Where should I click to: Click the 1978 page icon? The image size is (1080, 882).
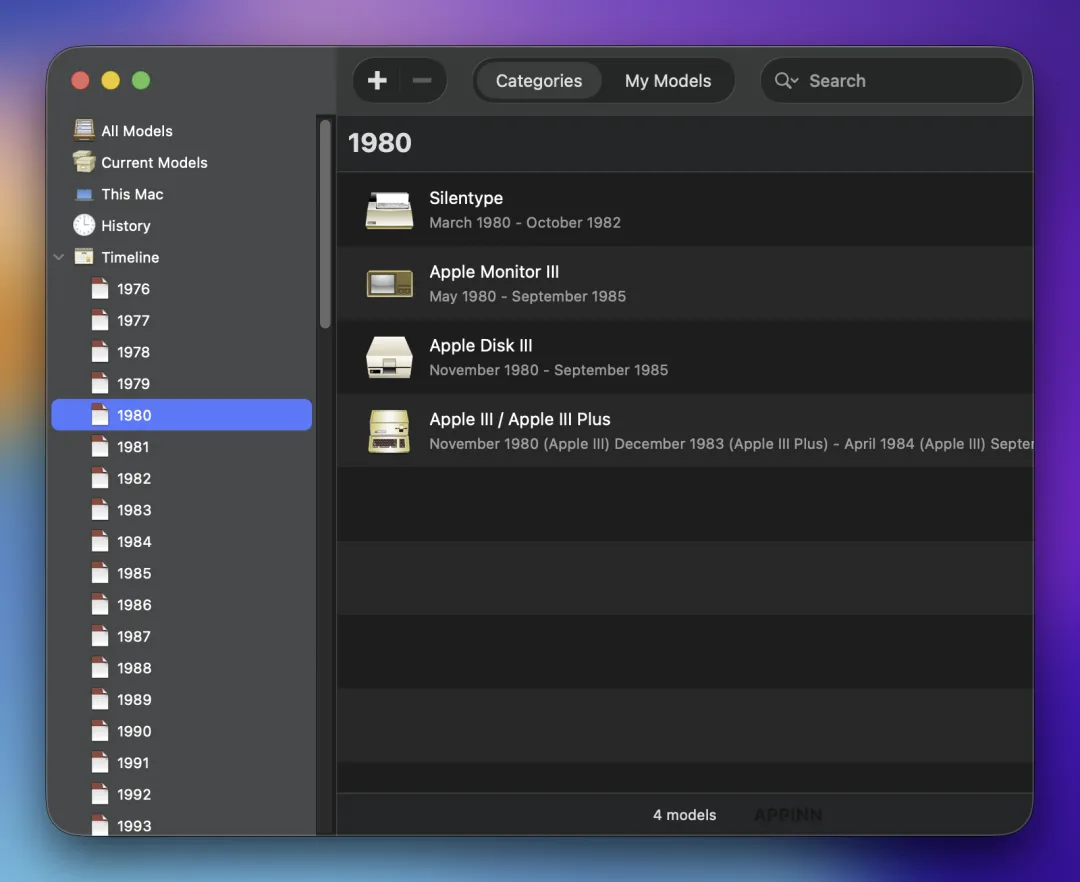click(100, 352)
